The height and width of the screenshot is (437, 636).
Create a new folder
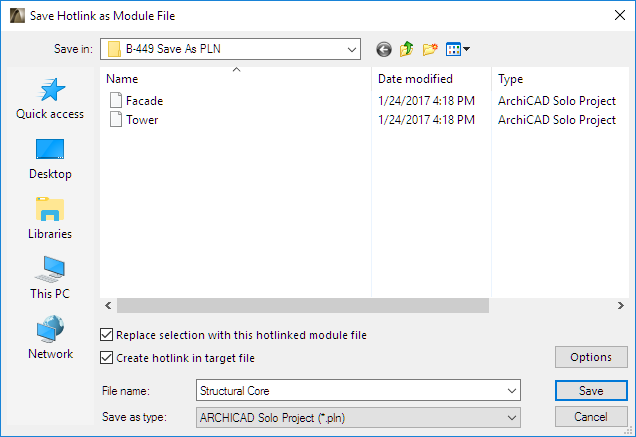pos(431,48)
